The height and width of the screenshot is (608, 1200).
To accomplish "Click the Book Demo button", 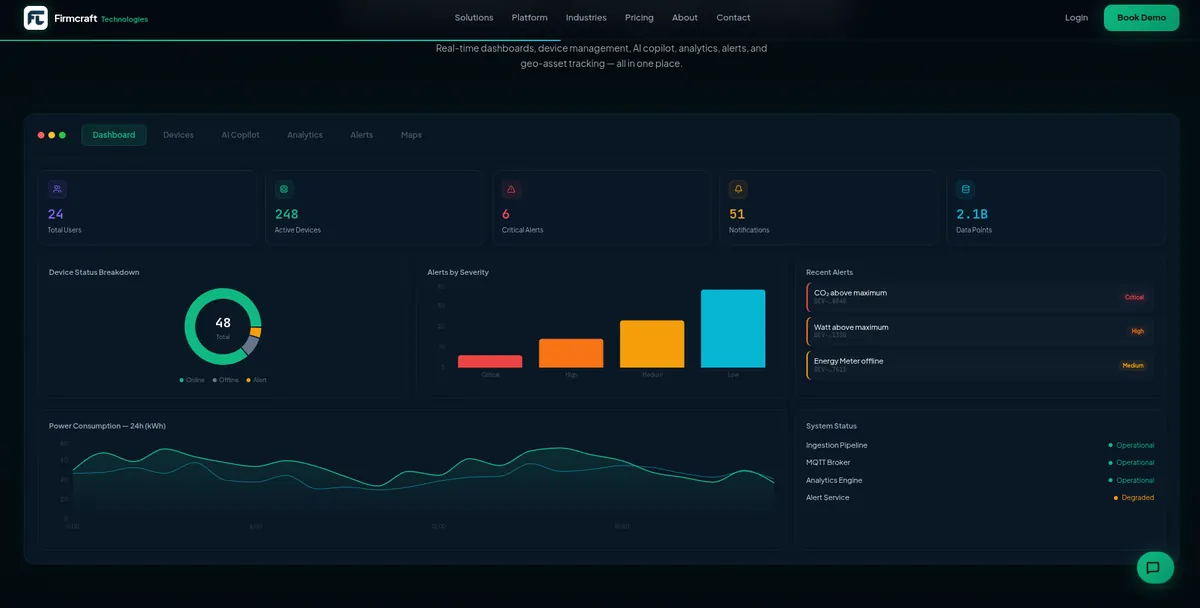I will click(1141, 18).
